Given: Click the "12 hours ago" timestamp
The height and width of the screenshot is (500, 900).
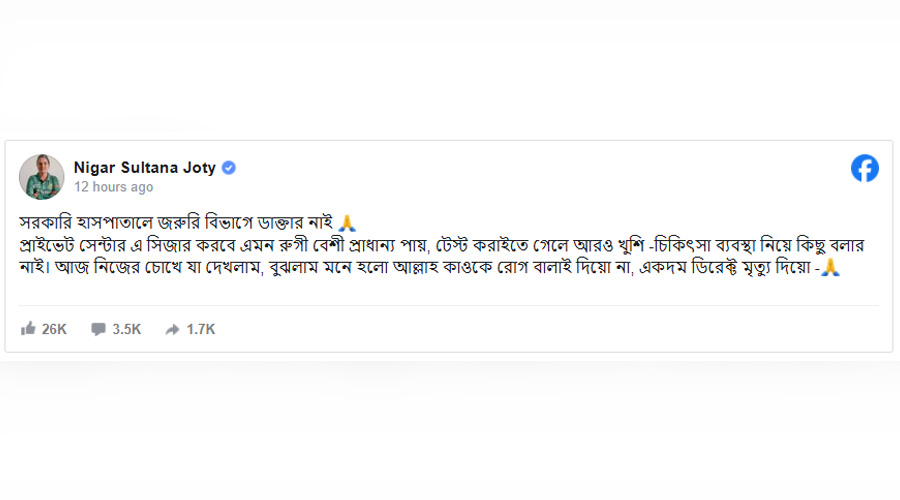Looking at the screenshot, I should click(113, 187).
